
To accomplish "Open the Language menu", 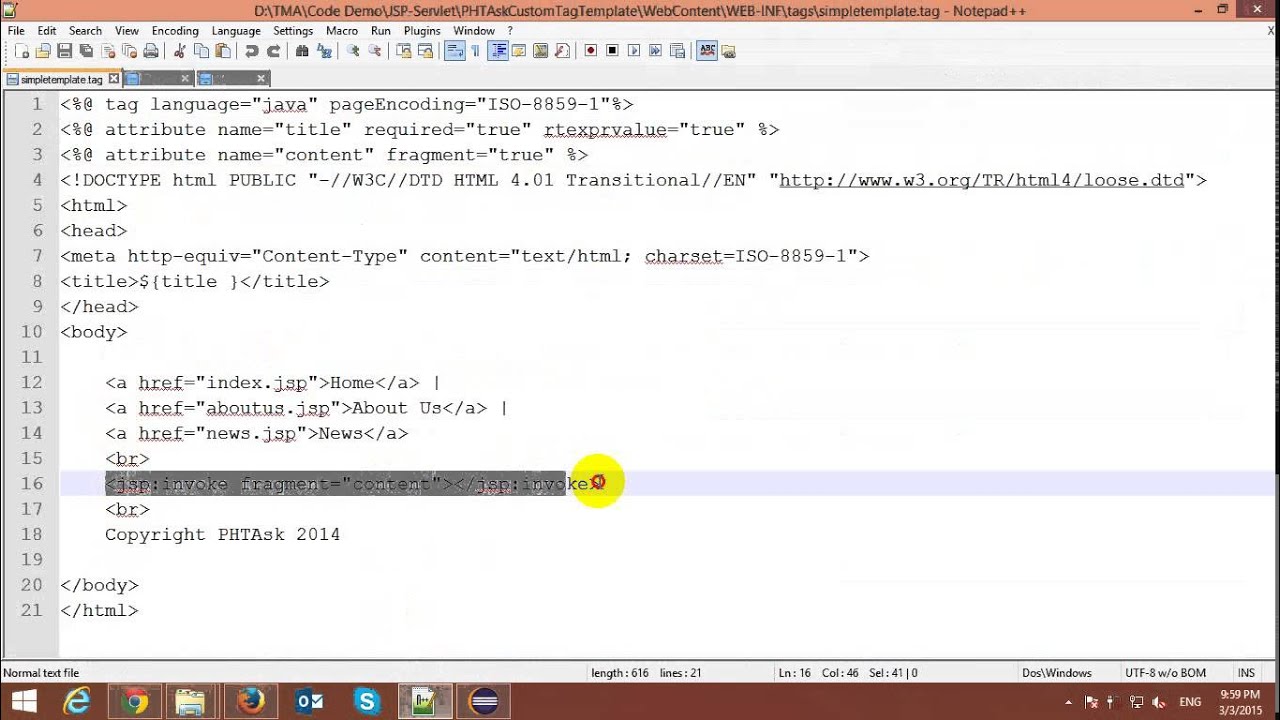I will (x=236, y=31).
